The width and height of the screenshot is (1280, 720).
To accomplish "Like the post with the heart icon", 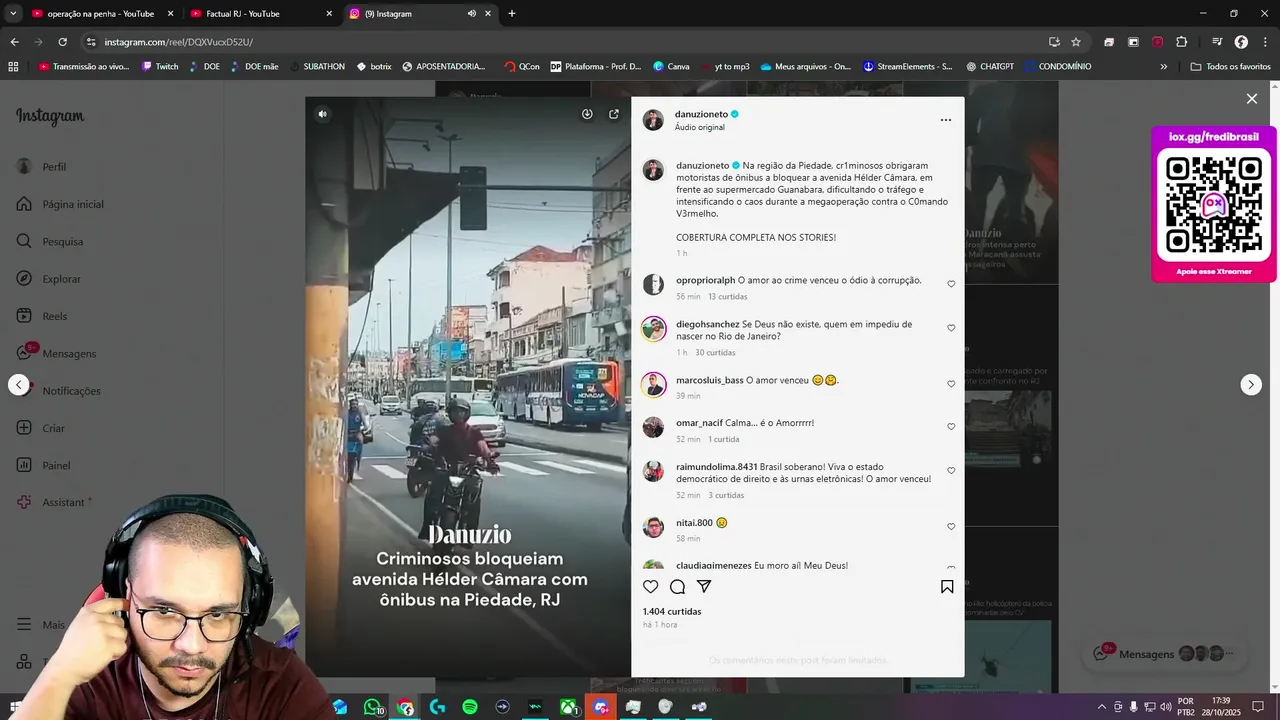I will (651, 587).
